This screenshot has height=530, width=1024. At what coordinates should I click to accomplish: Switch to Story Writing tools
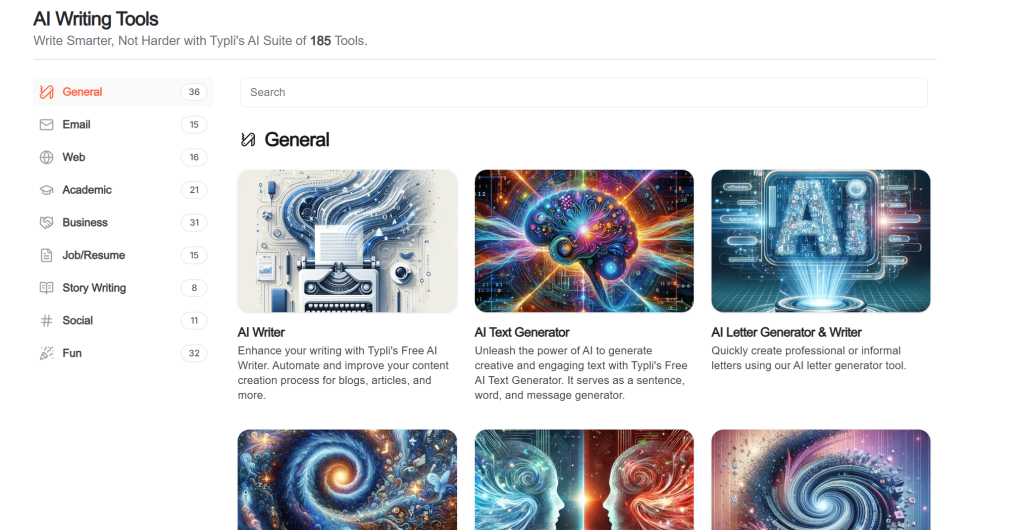click(x=123, y=288)
